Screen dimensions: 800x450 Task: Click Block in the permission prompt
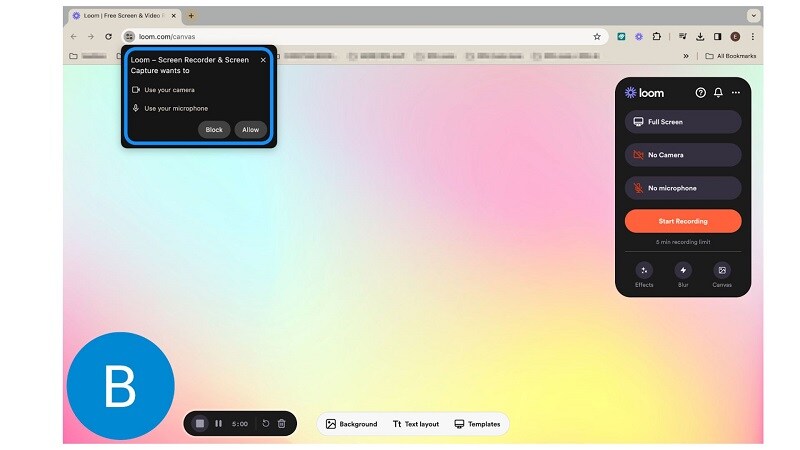(x=214, y=130)
